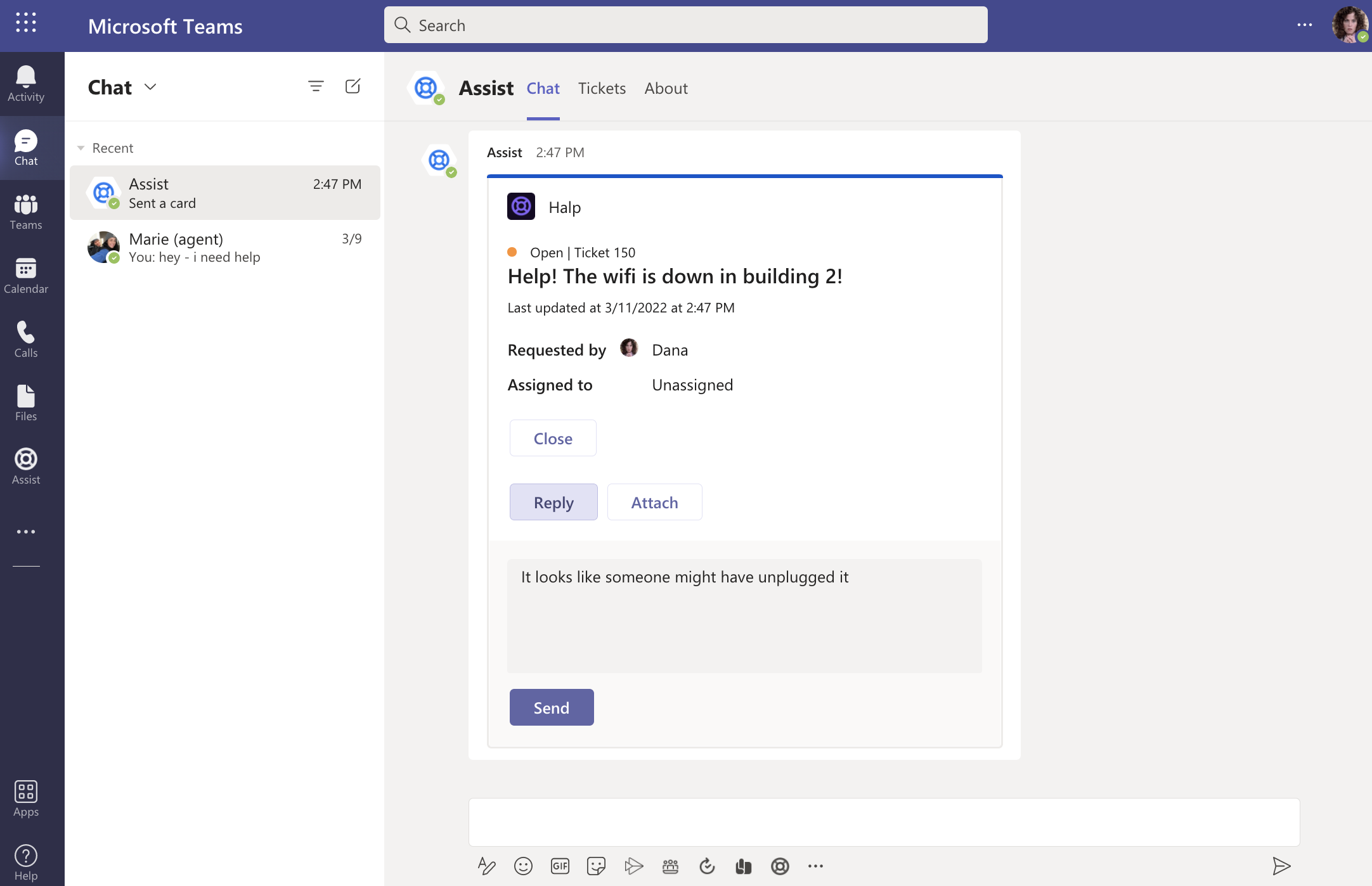Send the ticket reply
The height and width of the screenshot is (886, 1372).
tap(552, 707)
